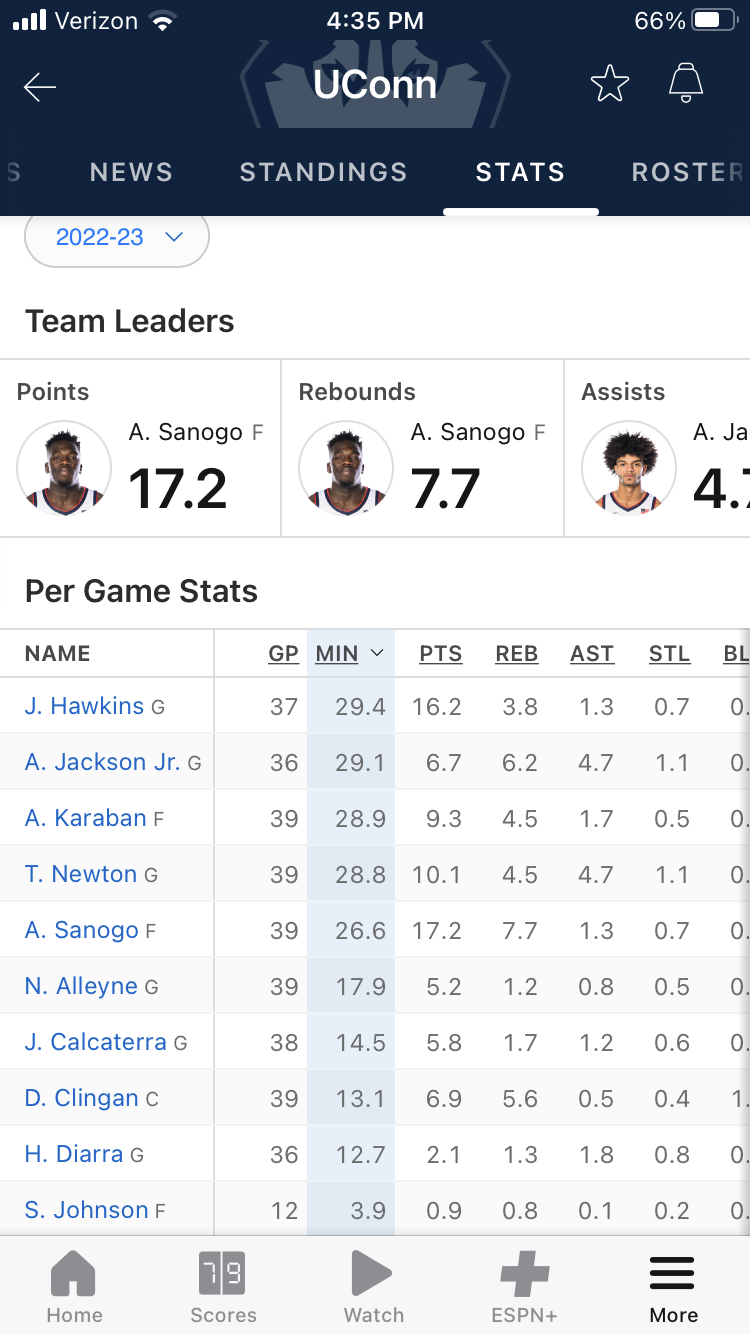Screen dimensions: 750x1334
Task: Toggle the MIN column sort arrow
Action: [x=377, y=653]
